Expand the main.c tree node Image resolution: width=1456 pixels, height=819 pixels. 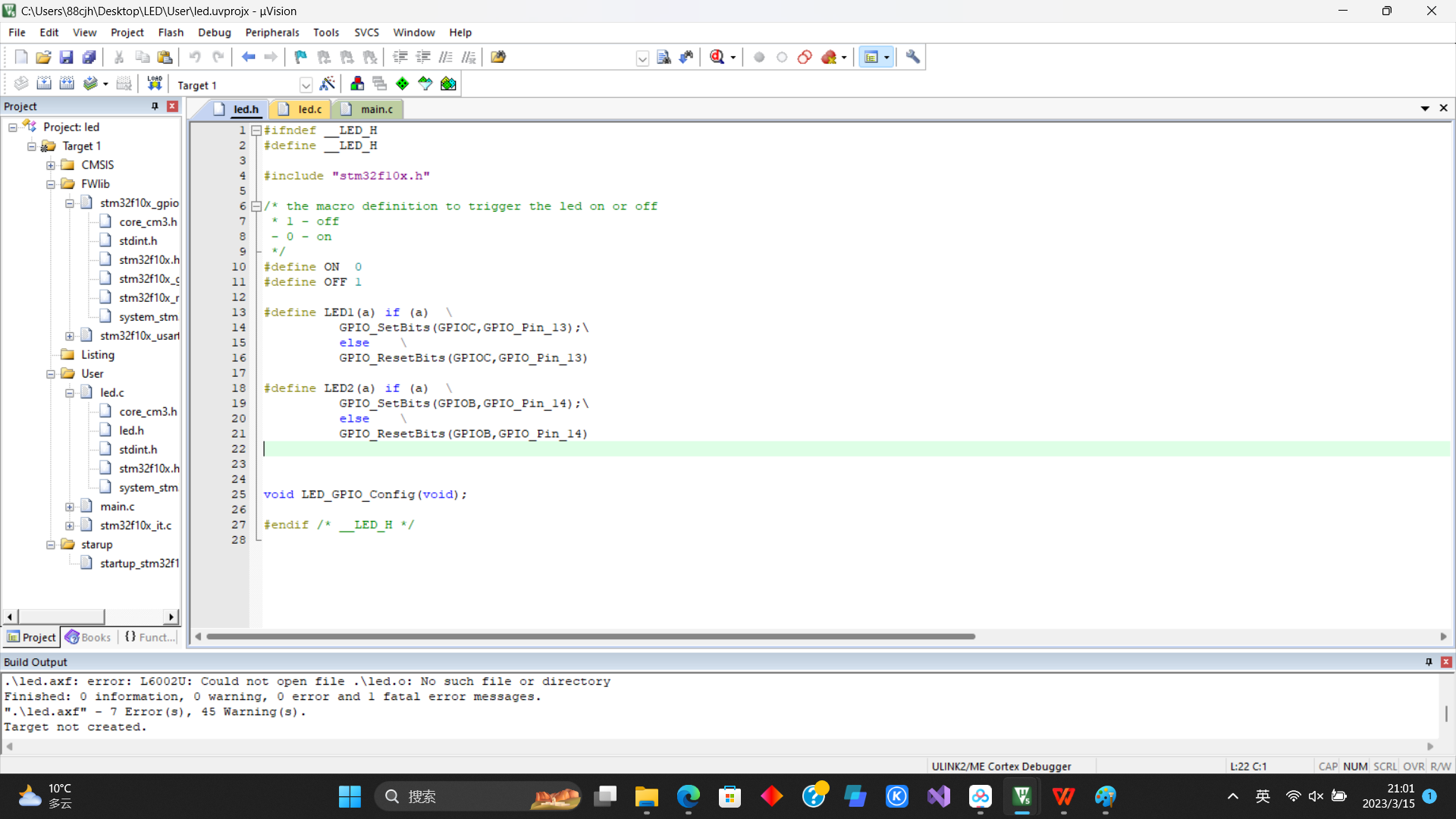70,507
